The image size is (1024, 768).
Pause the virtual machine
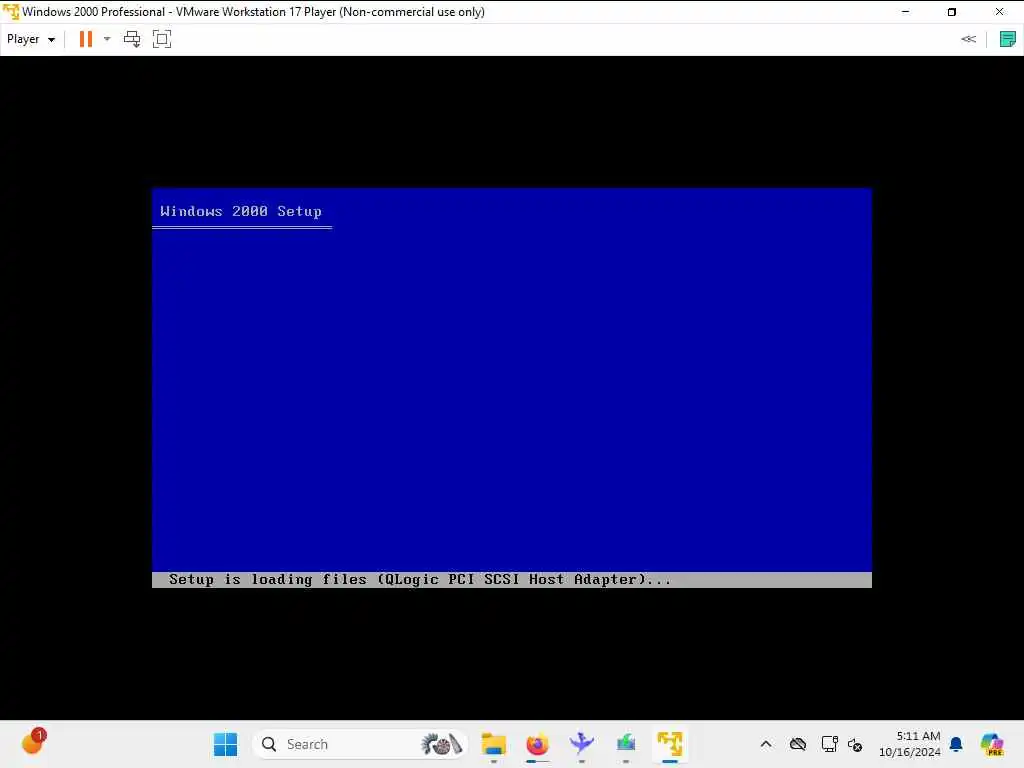pyautogui.click(x=86, y=39)
